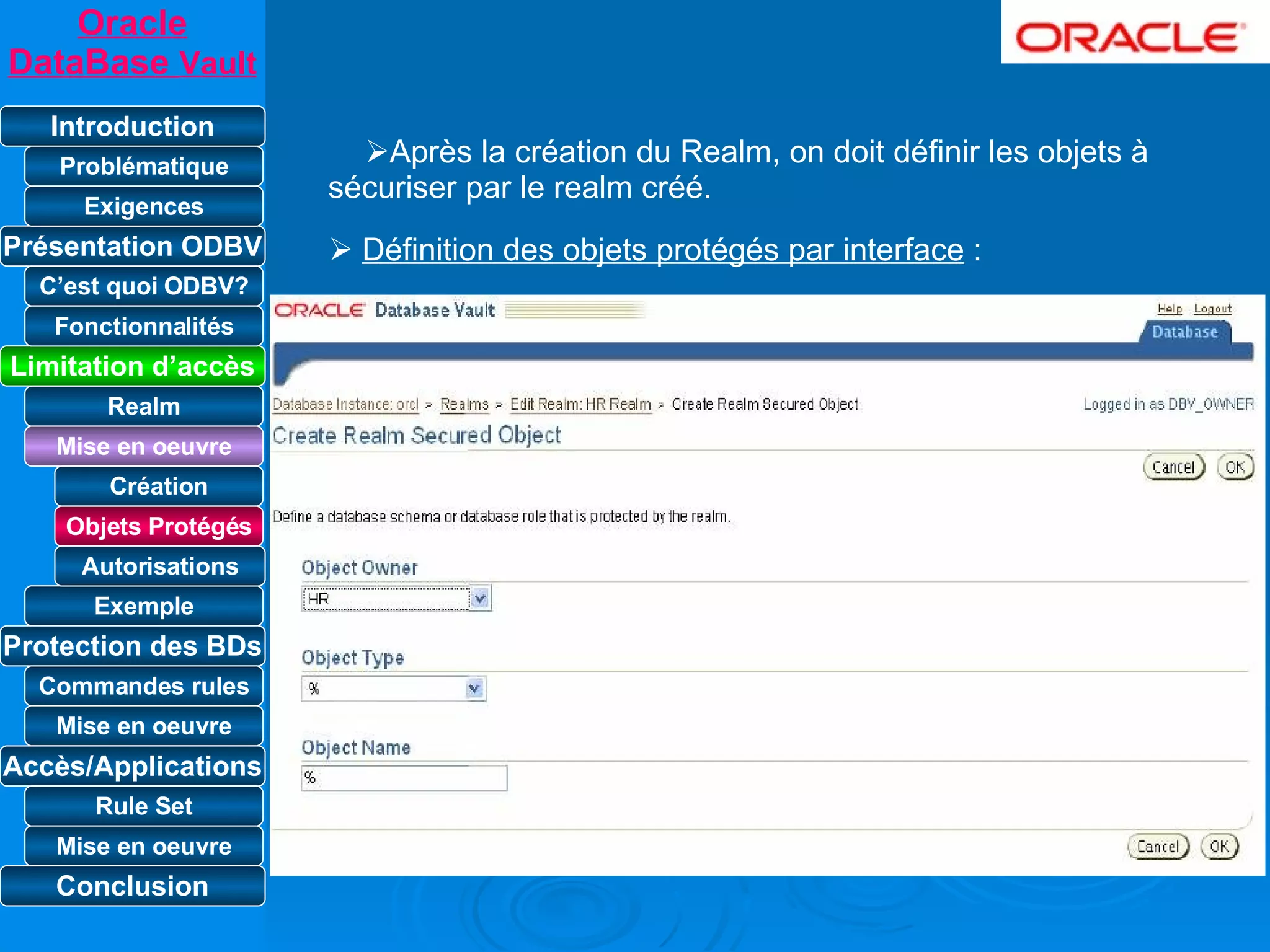
Task: Click the green Limitation d'accès button
Action: (x=133, y=366)
